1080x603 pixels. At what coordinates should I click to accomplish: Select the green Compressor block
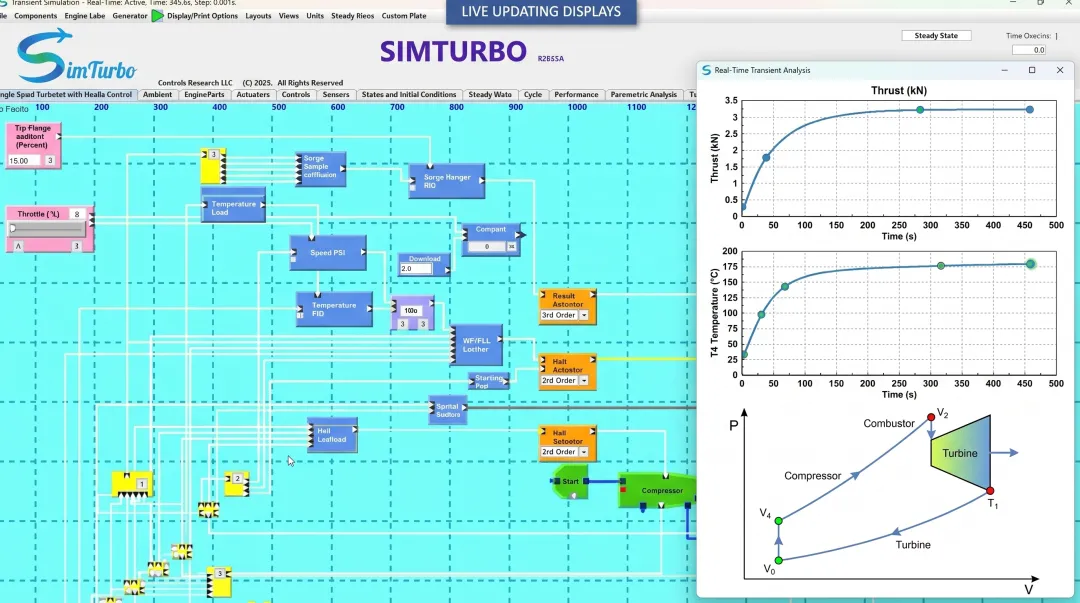pyautogui.click(x=657, y=490)
